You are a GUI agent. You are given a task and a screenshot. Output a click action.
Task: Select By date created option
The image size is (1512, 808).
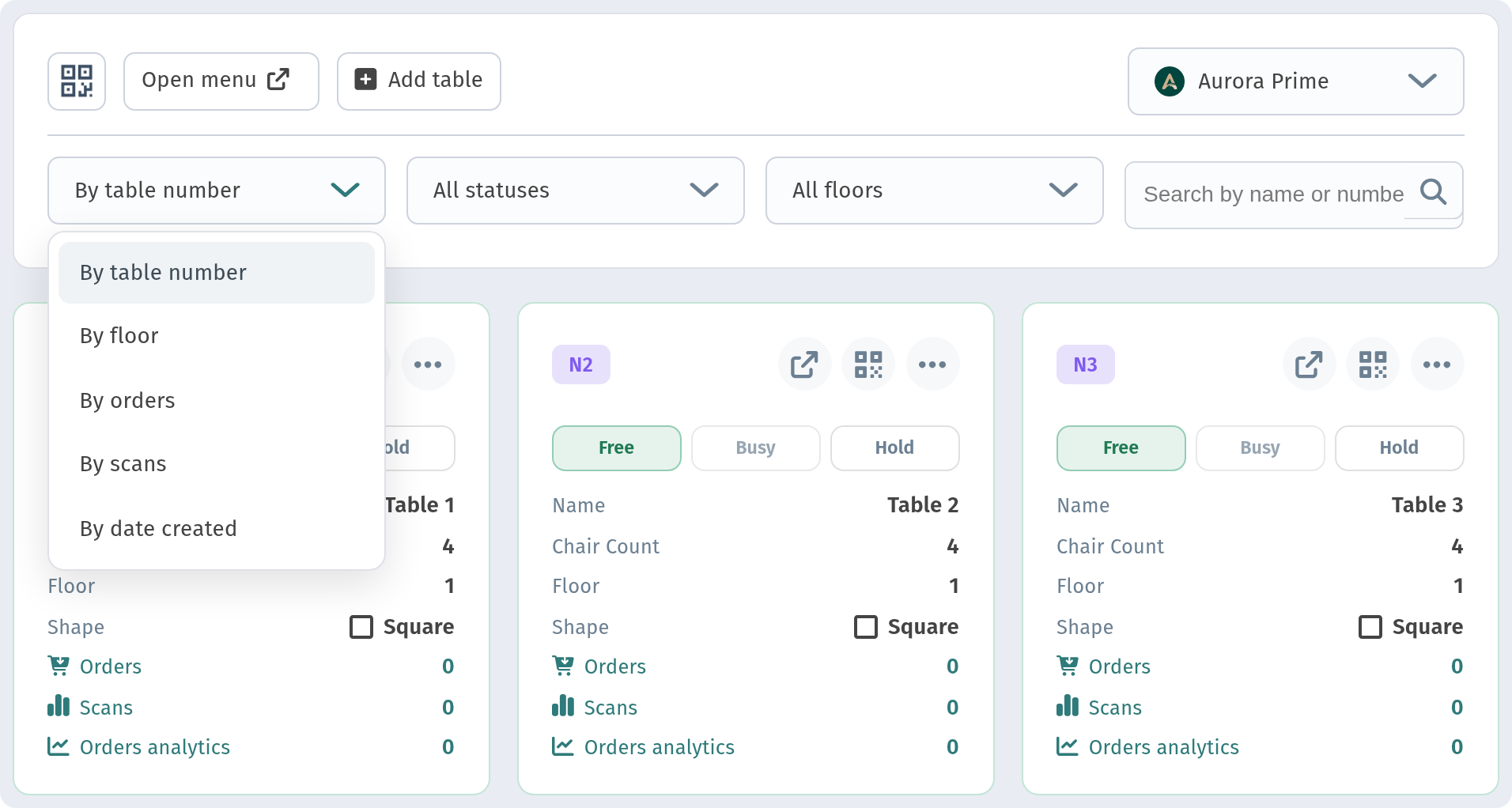pos(217,529)
